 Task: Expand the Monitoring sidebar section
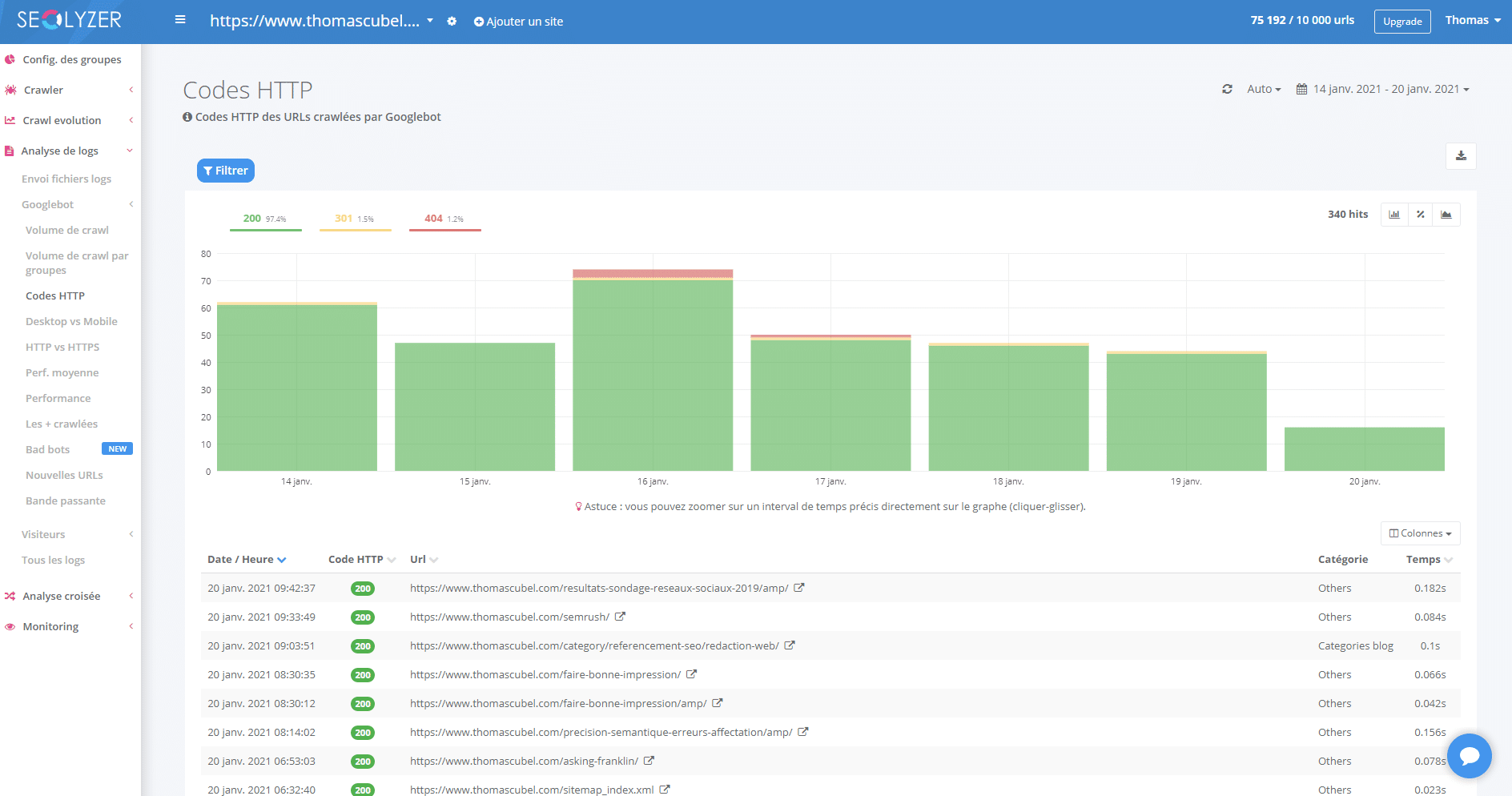coord(70,626)
